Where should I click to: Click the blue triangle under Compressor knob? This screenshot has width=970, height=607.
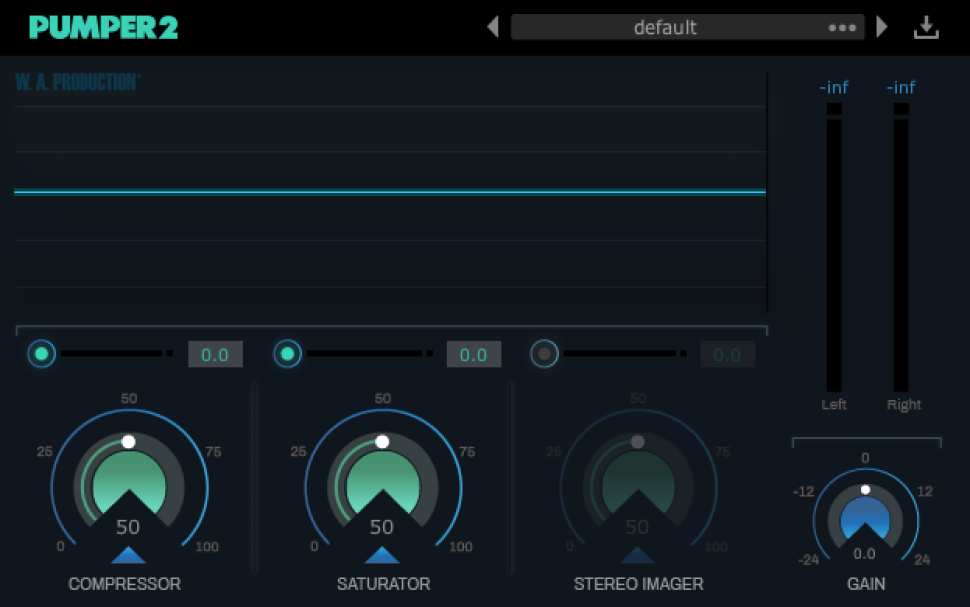pyautogui.click(x=129, y=555)
